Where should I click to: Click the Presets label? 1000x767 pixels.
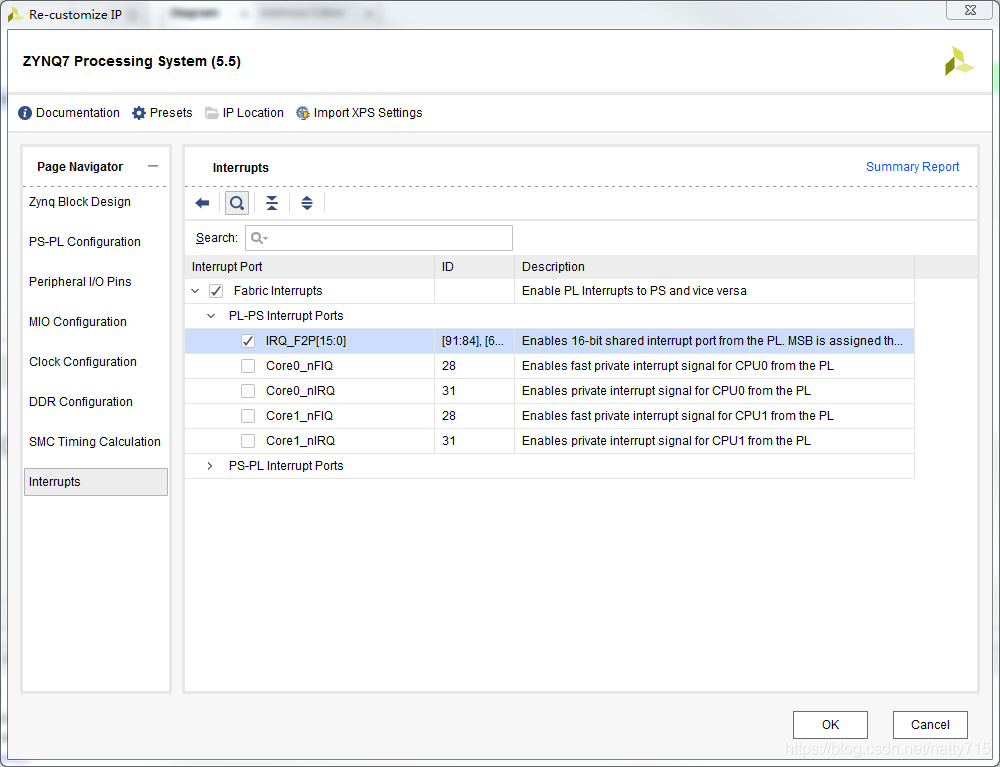[x=171, y=113]
